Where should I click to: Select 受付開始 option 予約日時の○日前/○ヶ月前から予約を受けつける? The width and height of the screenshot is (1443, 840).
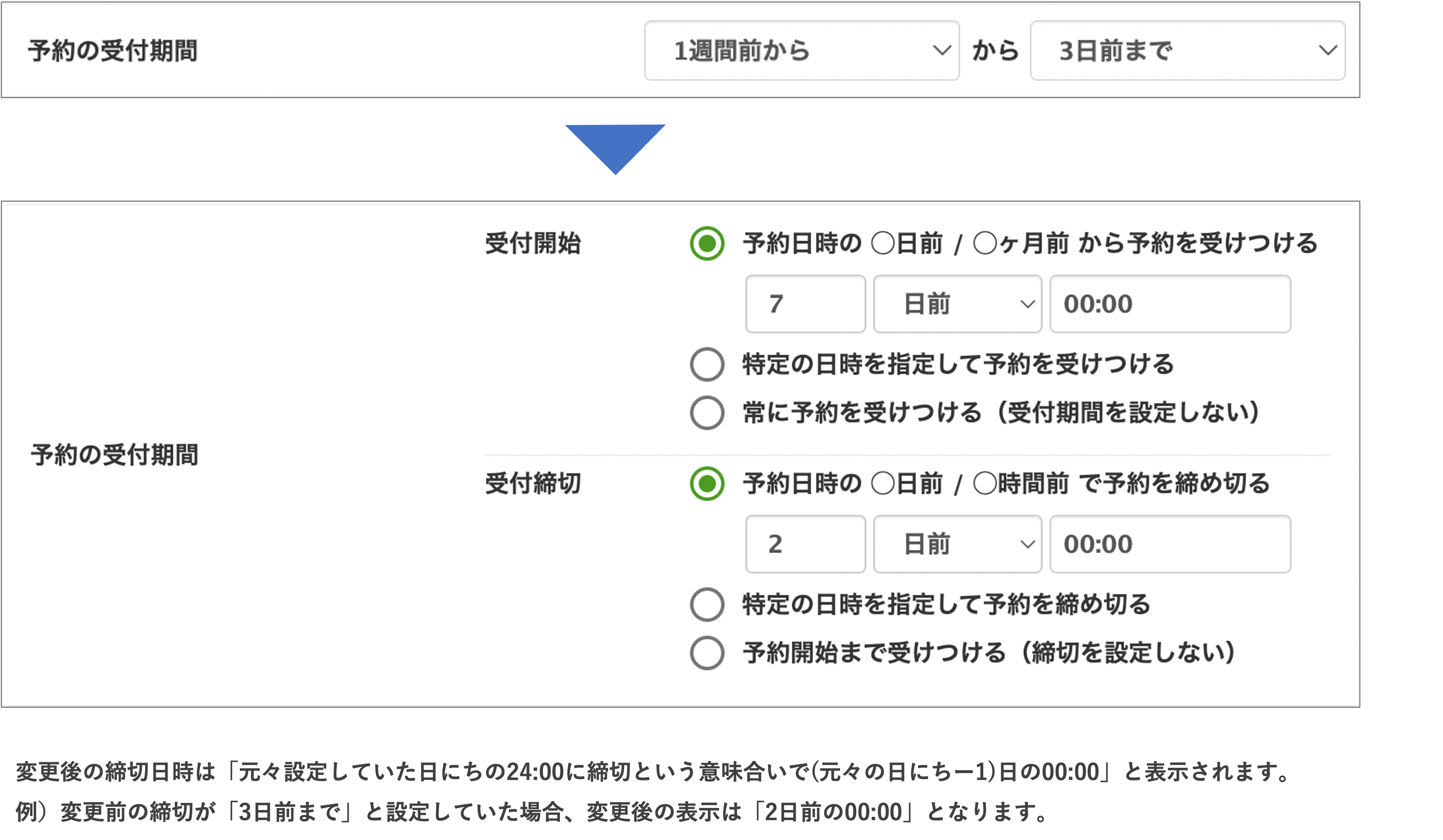tap(707, 243)
